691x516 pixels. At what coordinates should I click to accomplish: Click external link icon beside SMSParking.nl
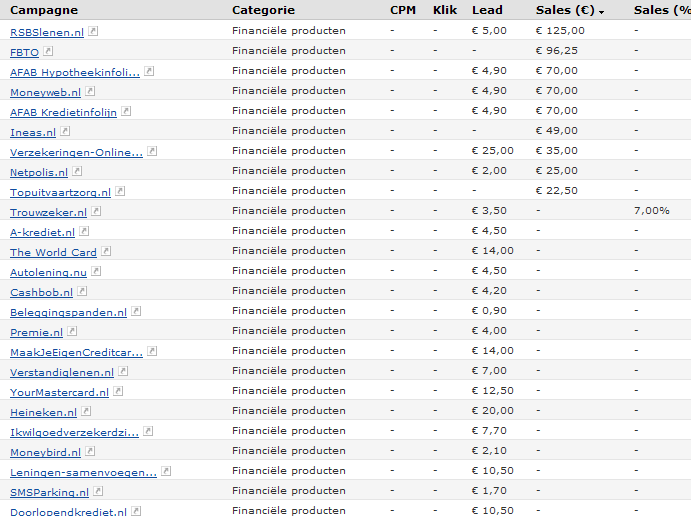pyautogui.click(x=98, y=491)
